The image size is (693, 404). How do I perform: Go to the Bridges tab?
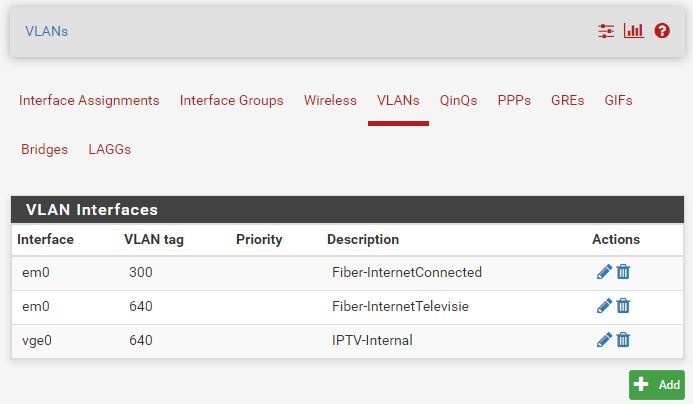click(x=44, y=149)
